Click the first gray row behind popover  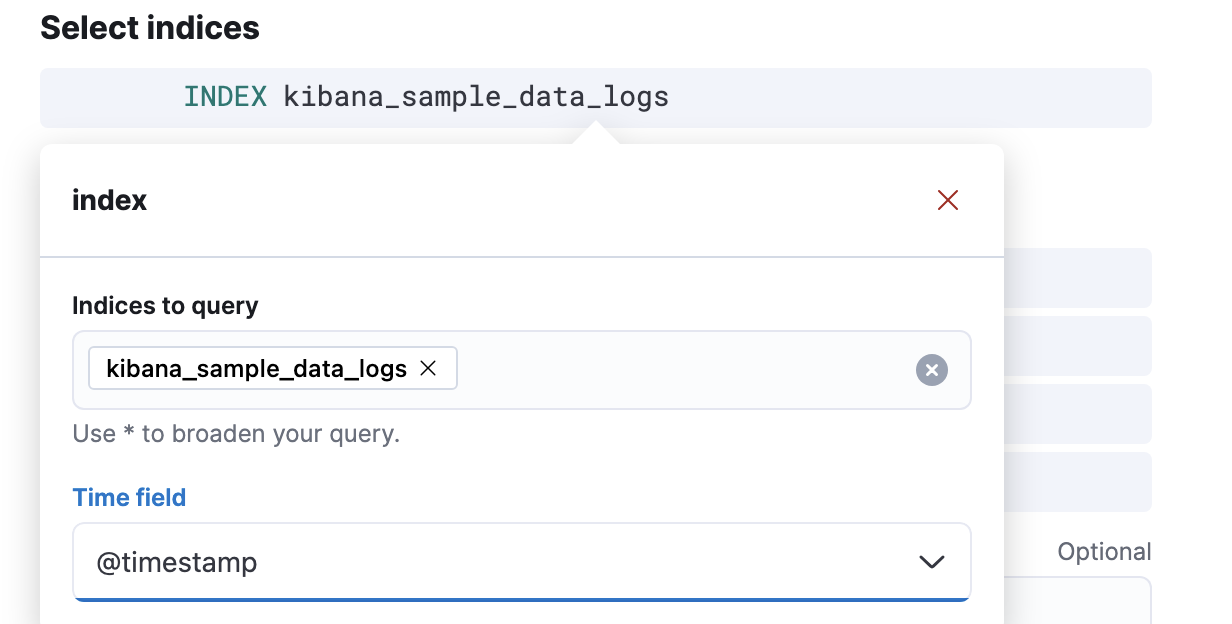(x=1078, y=277)
